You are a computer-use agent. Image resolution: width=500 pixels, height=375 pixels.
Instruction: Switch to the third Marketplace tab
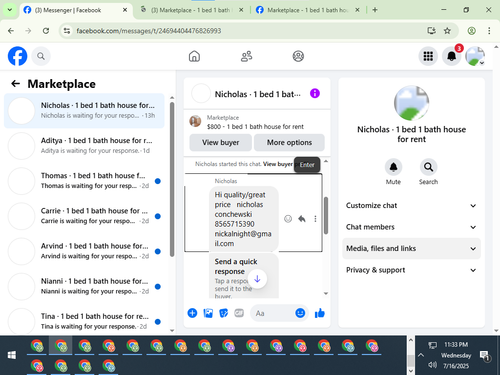tap(307, 10)
